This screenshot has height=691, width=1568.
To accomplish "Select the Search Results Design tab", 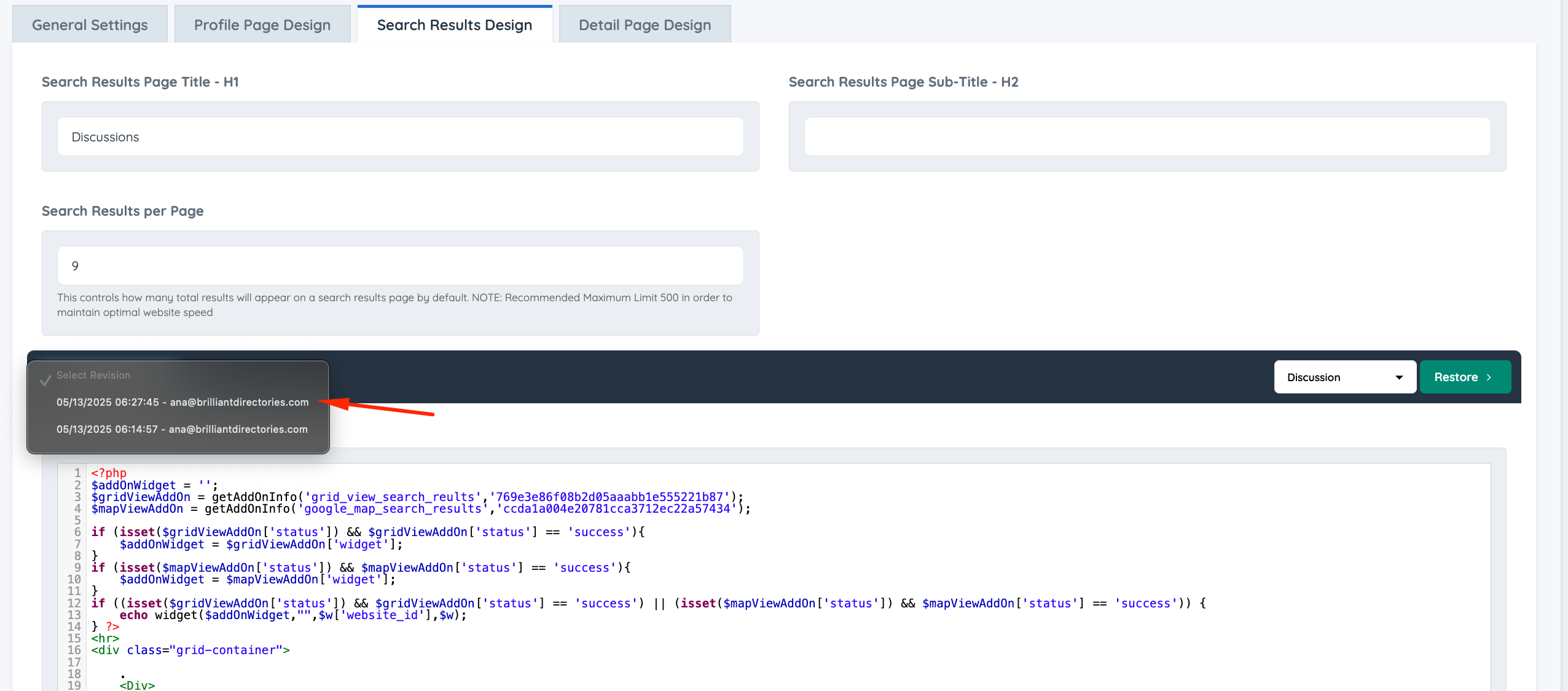I will 455,25.
